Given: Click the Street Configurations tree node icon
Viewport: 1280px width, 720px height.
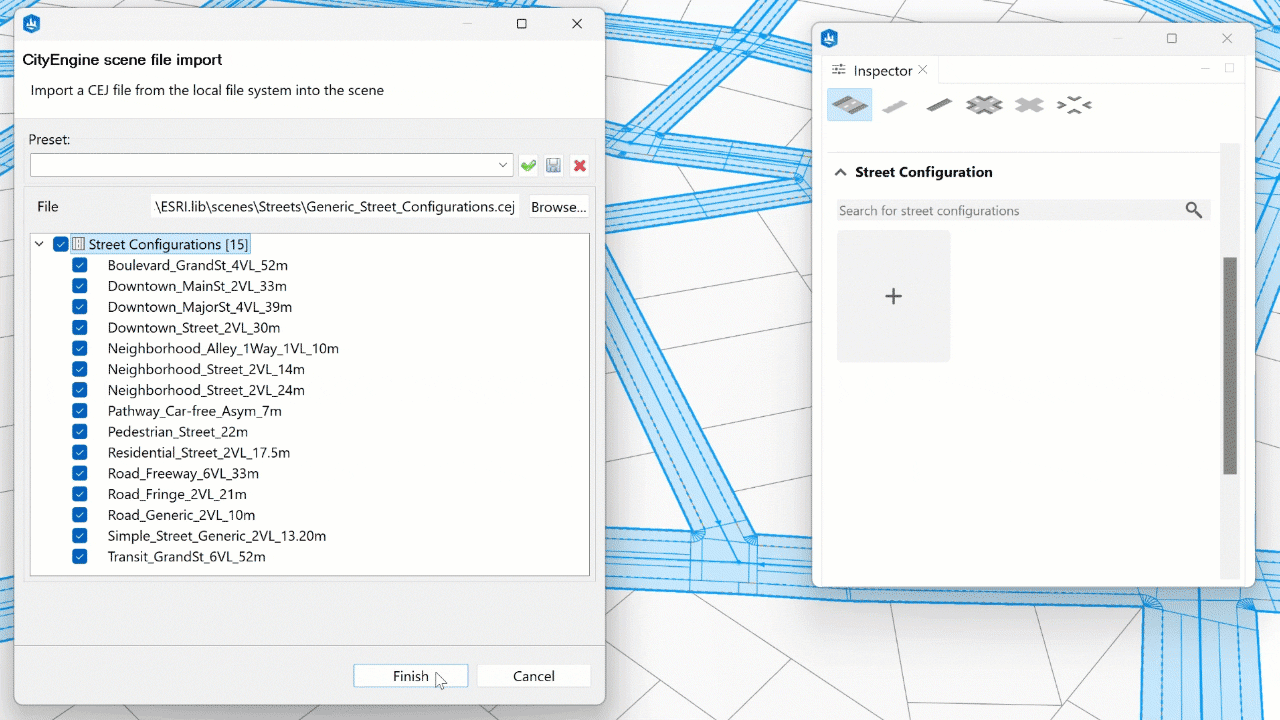Looking at the screenshot, I should tap(78, 244).
